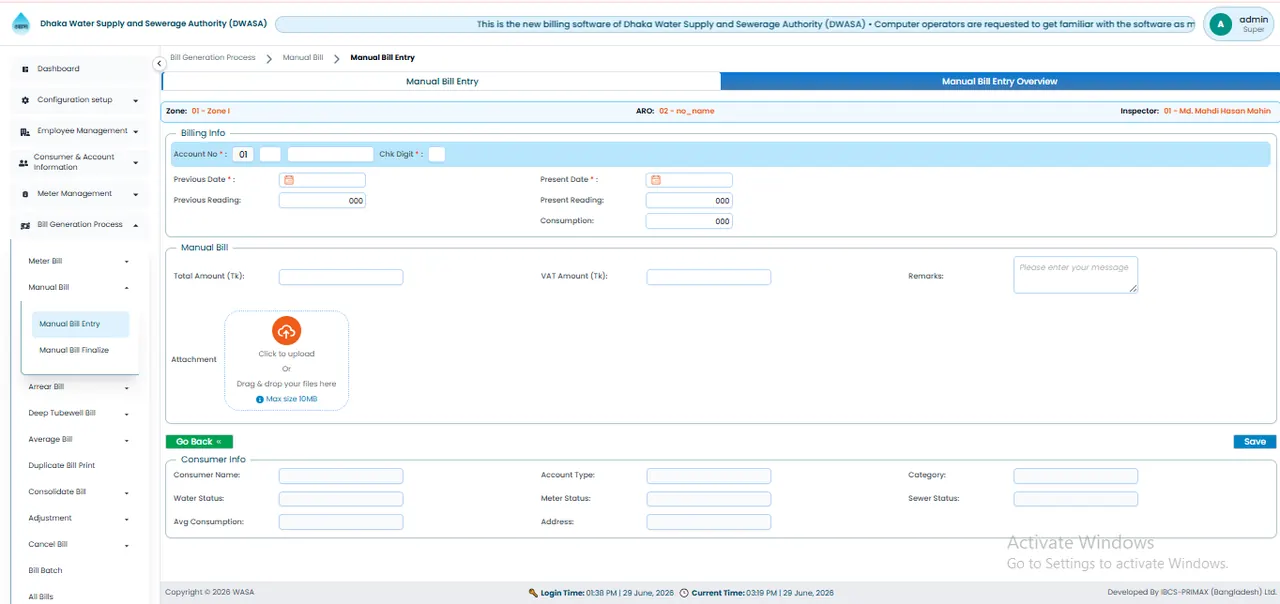The height and width of the screenshot is (604, 1280).
Task: Expand Consumer & Account Information arrow
Action: point(135,162)
